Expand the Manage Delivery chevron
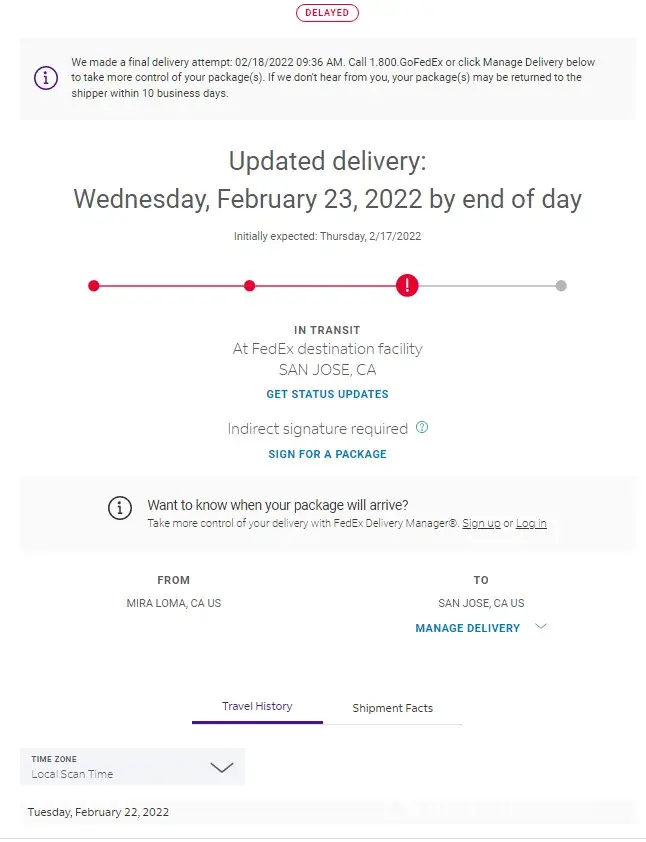646x842 pixels. (541, 627)
